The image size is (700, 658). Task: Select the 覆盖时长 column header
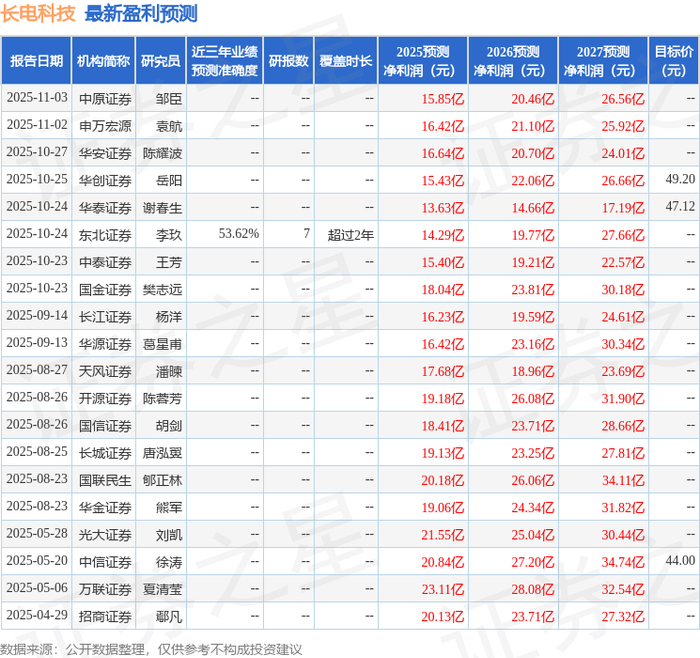click(x=346, y=61)
